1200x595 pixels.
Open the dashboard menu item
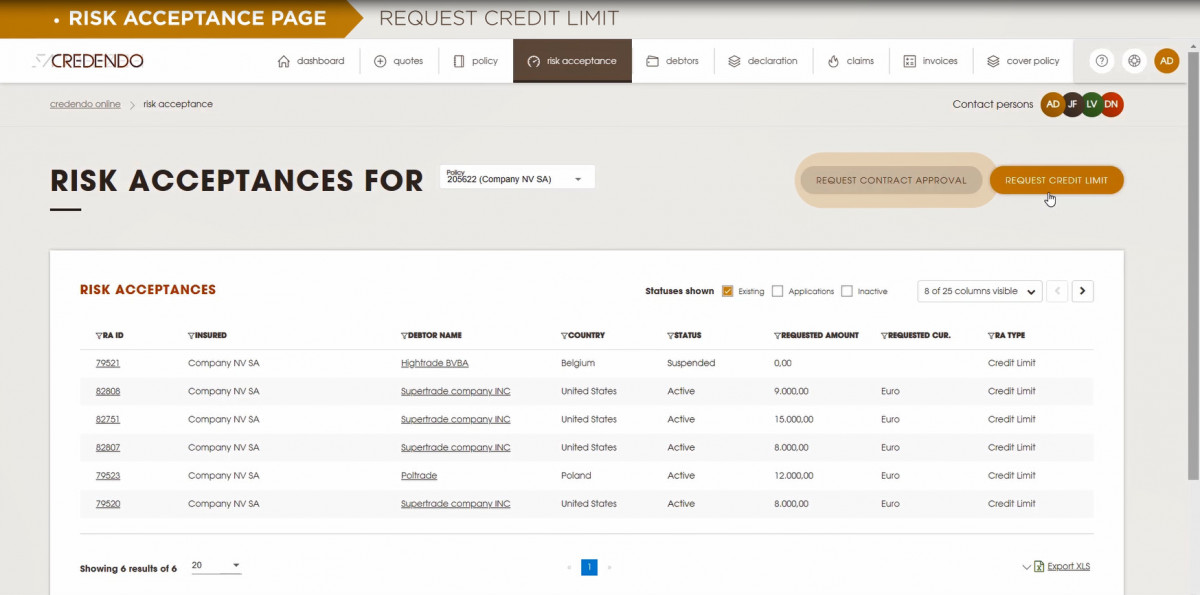point(311,61)
